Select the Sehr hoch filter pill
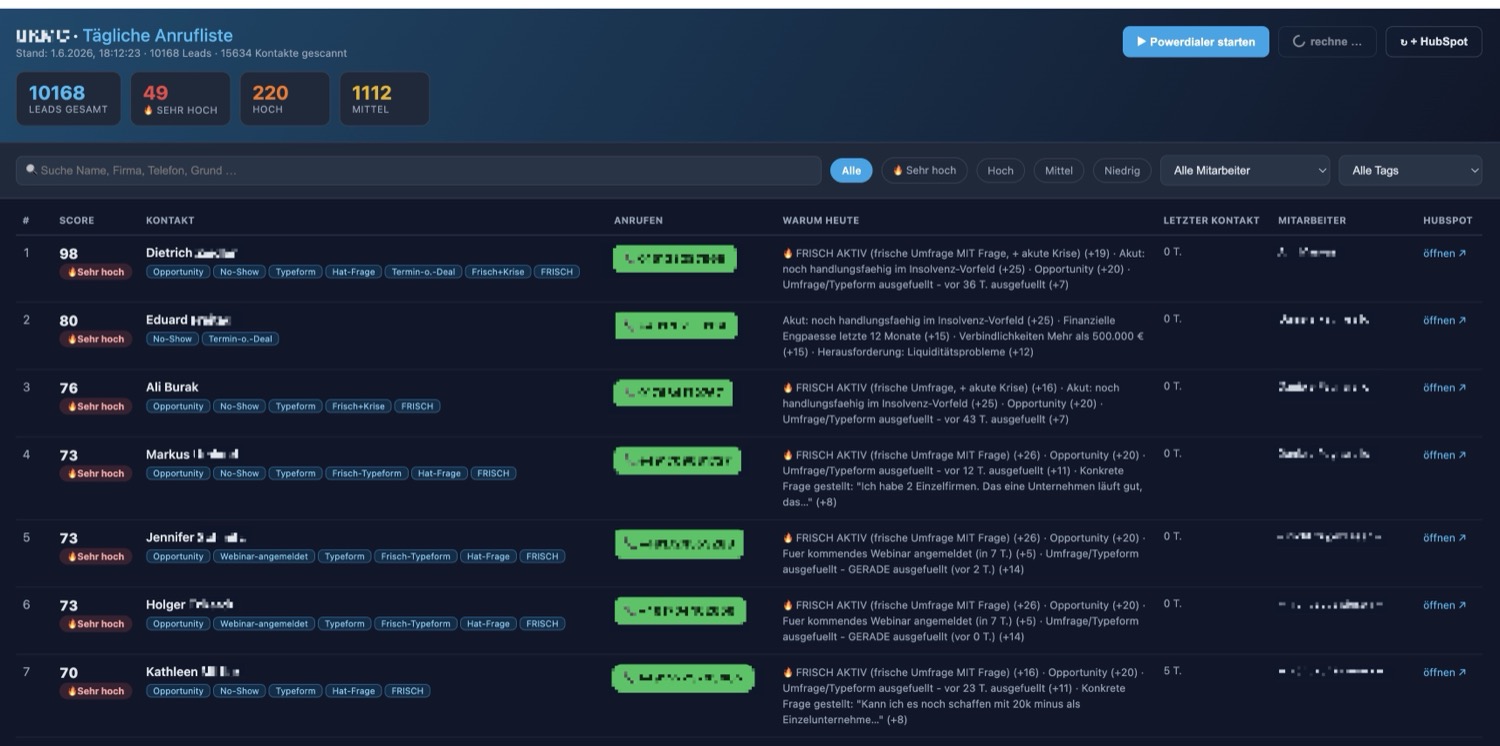This screenshot has height=746, width=1500. pyautogui.click(x=925, y=171)
